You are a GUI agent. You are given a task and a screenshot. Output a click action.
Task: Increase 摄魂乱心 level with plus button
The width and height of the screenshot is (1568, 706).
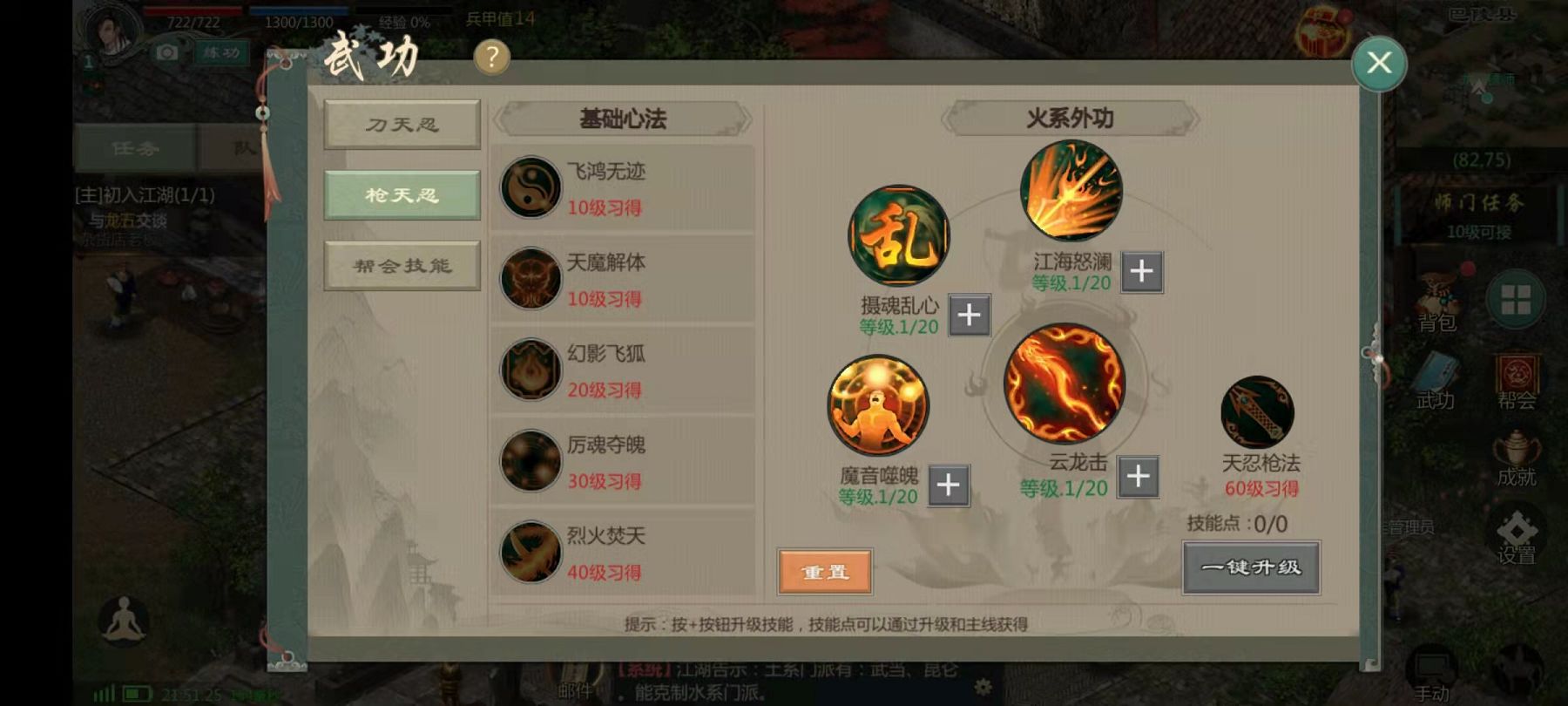point(969,315)
